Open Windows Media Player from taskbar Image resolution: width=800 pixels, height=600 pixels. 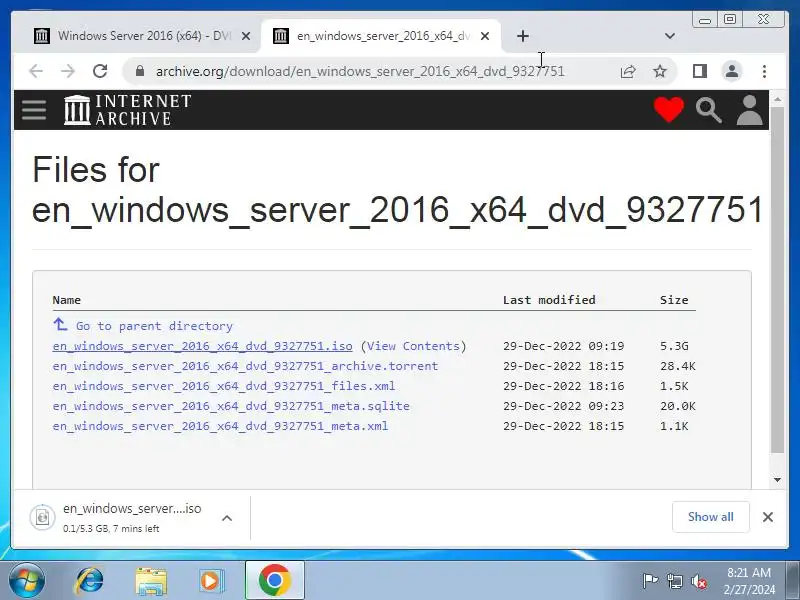click(211, 581)
